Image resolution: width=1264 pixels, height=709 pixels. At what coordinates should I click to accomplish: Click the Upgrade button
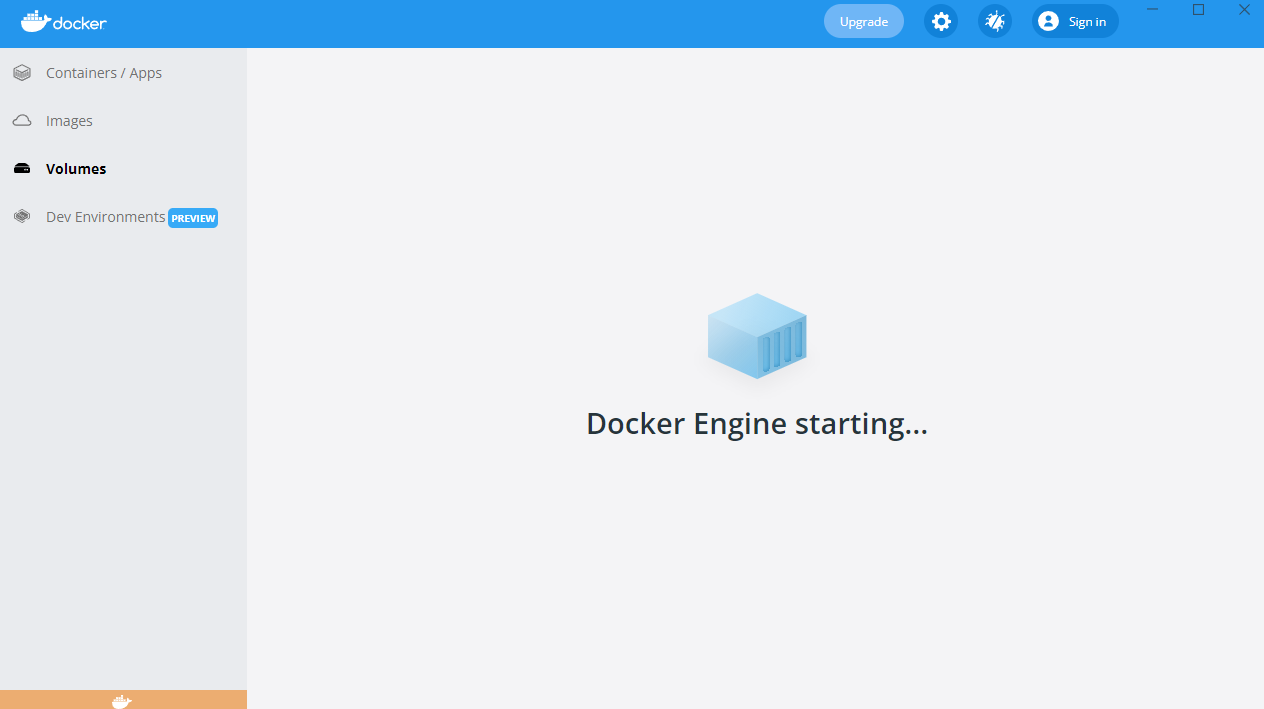862,20
